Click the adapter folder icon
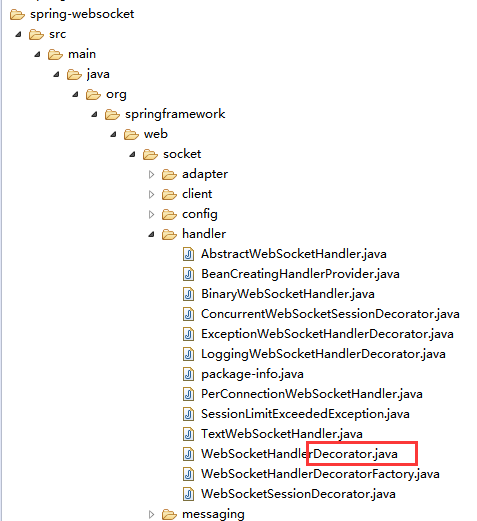The height and width of the screenshot is (521, 477). point(169,175)
